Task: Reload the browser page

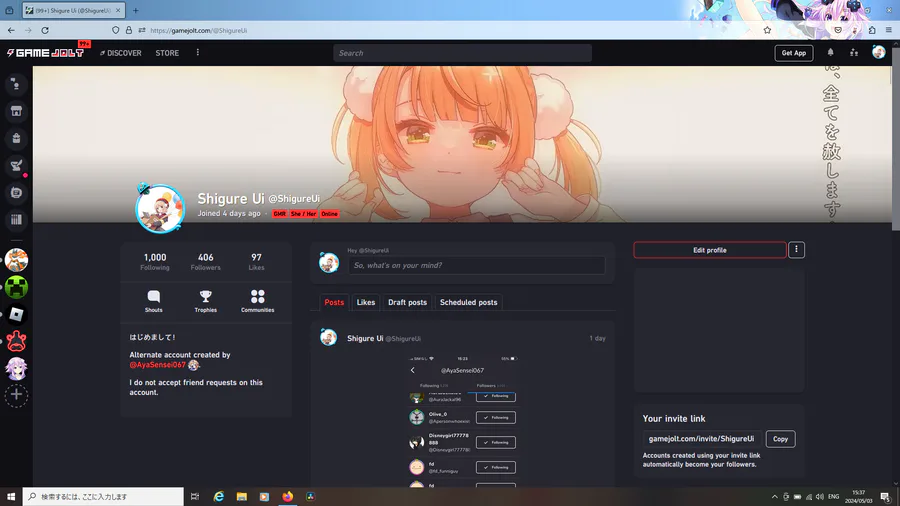Action: [45, 30]
